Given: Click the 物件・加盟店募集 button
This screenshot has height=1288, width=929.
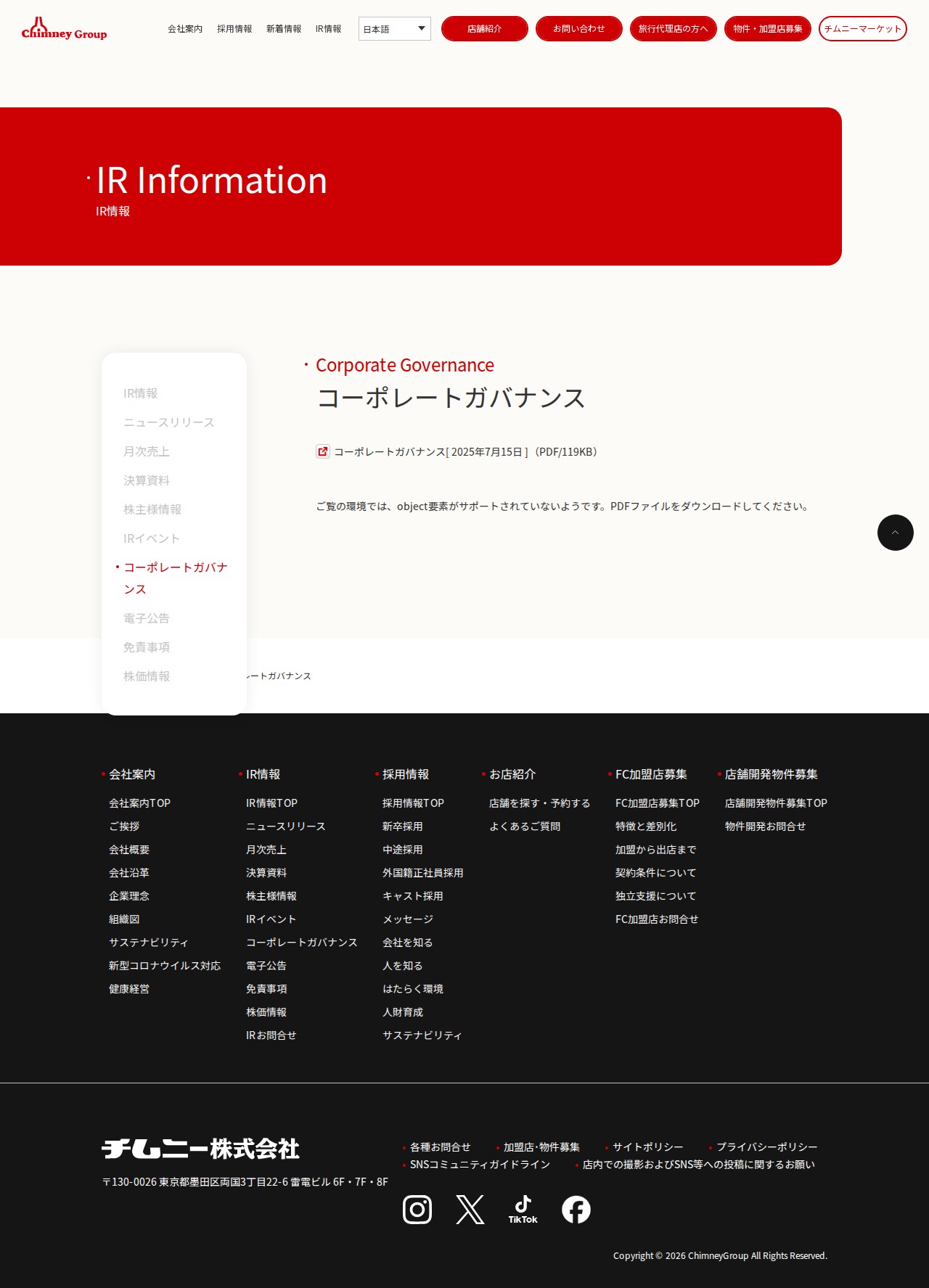Looking at the screenshot, I should pos(768,29).
